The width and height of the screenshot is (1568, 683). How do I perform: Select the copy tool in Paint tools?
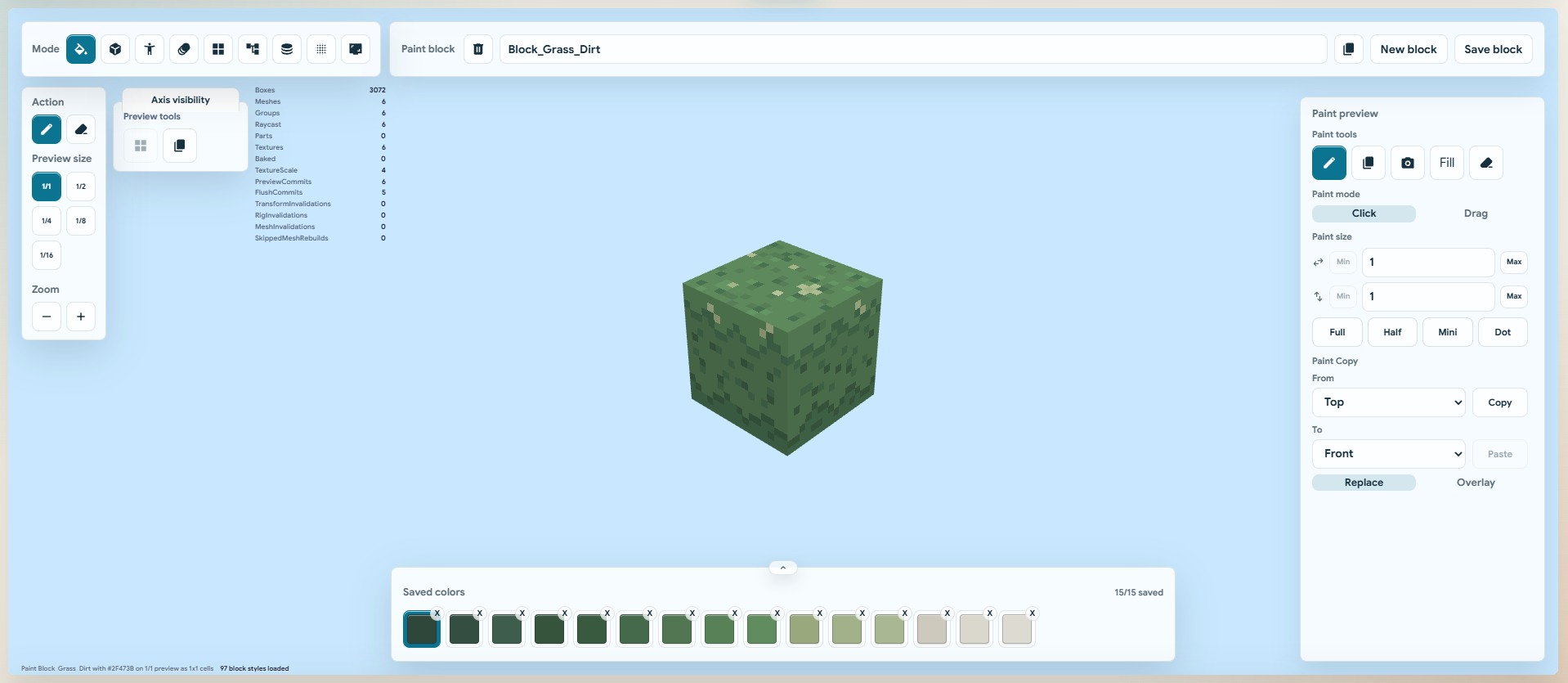[1369, 163]
